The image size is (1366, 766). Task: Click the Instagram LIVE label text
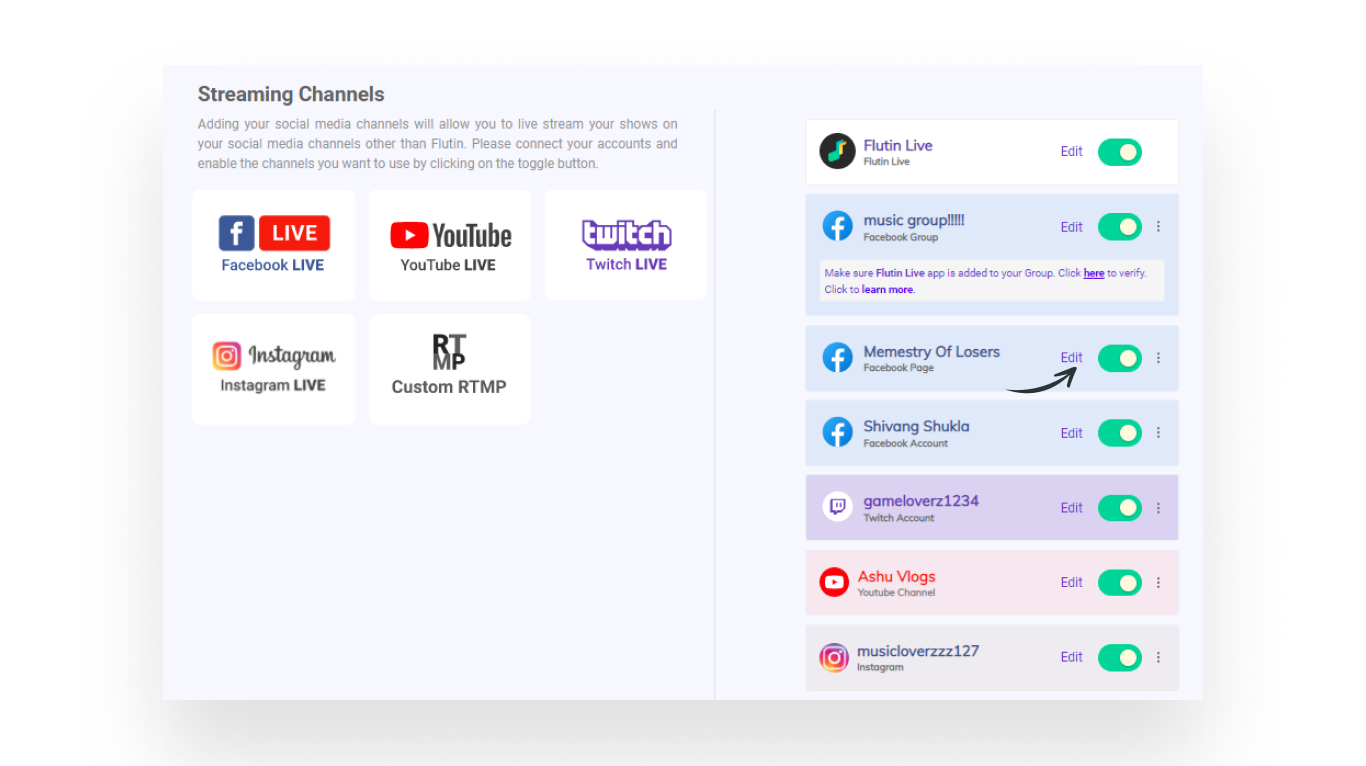(x=273, y=385)
